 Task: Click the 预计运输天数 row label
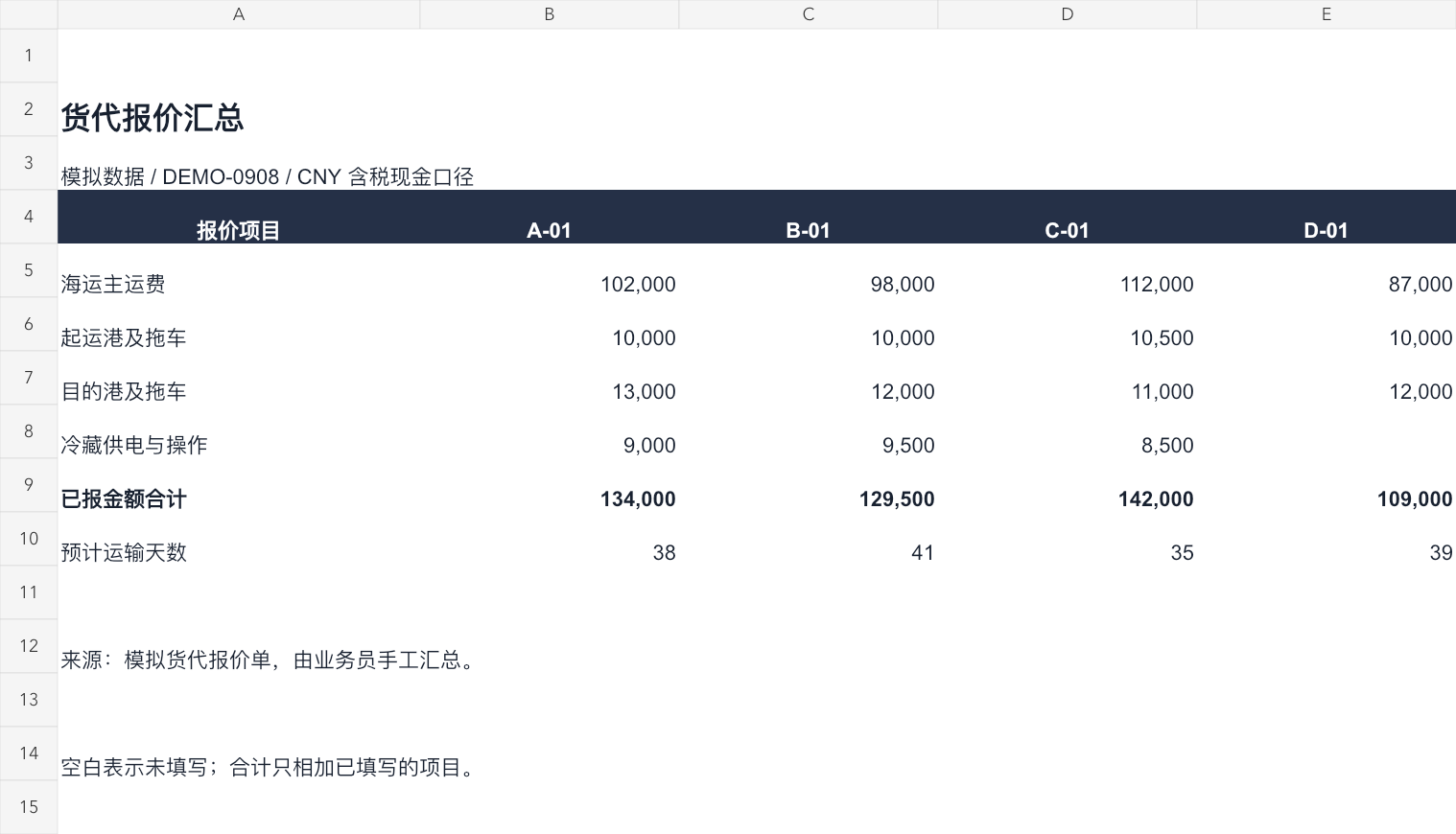[124, 552]
